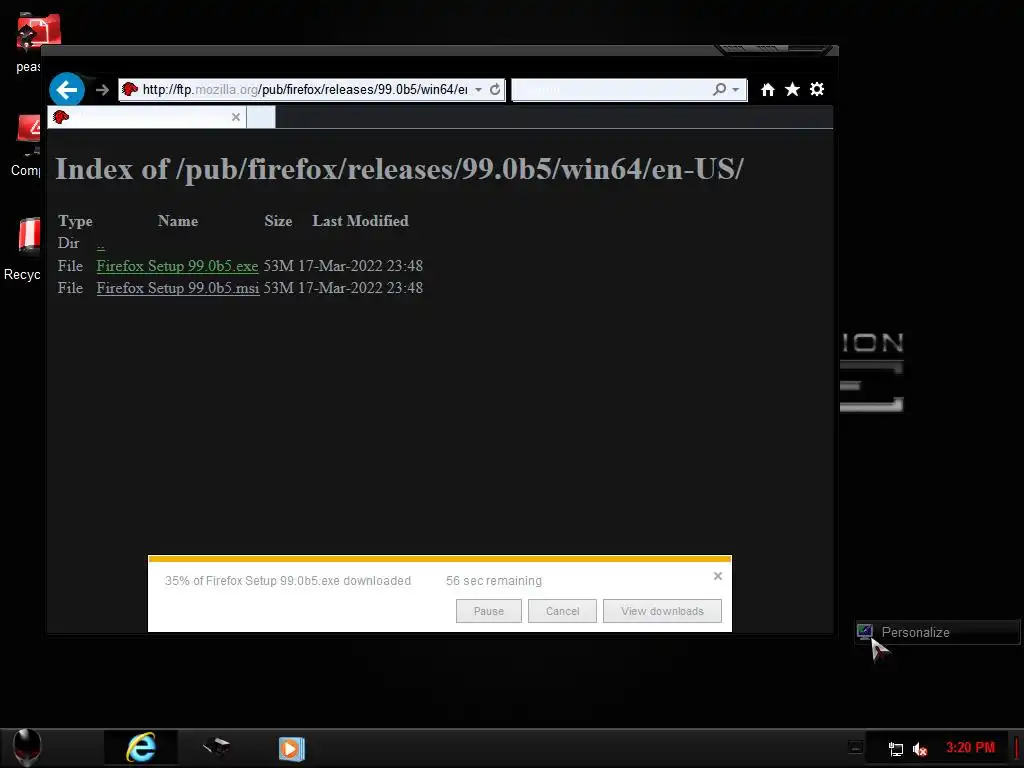
Task: Open the search provider dropdown arrow
Action: [x=736, y=89]
